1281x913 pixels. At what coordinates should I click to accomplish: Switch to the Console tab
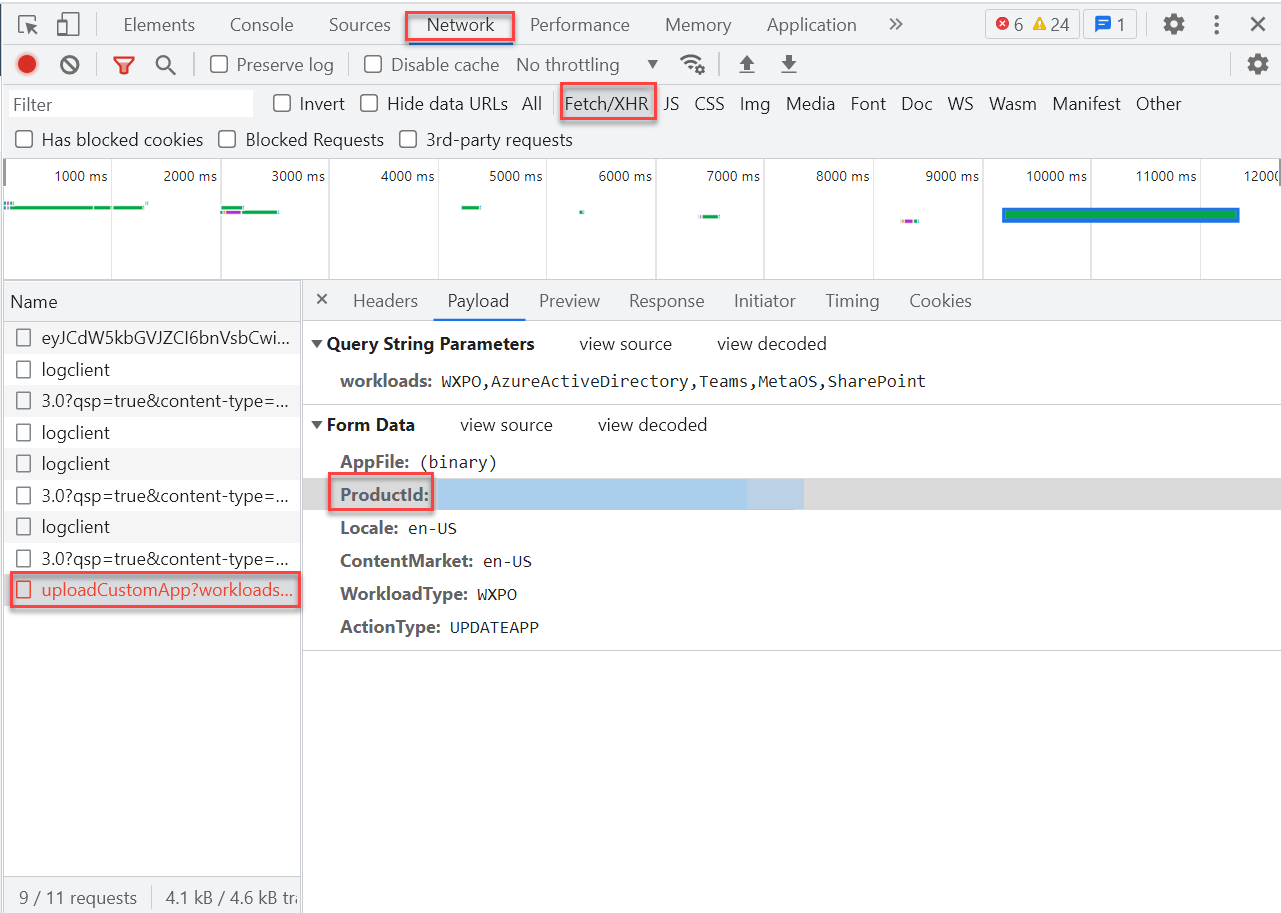pos(262,25)
